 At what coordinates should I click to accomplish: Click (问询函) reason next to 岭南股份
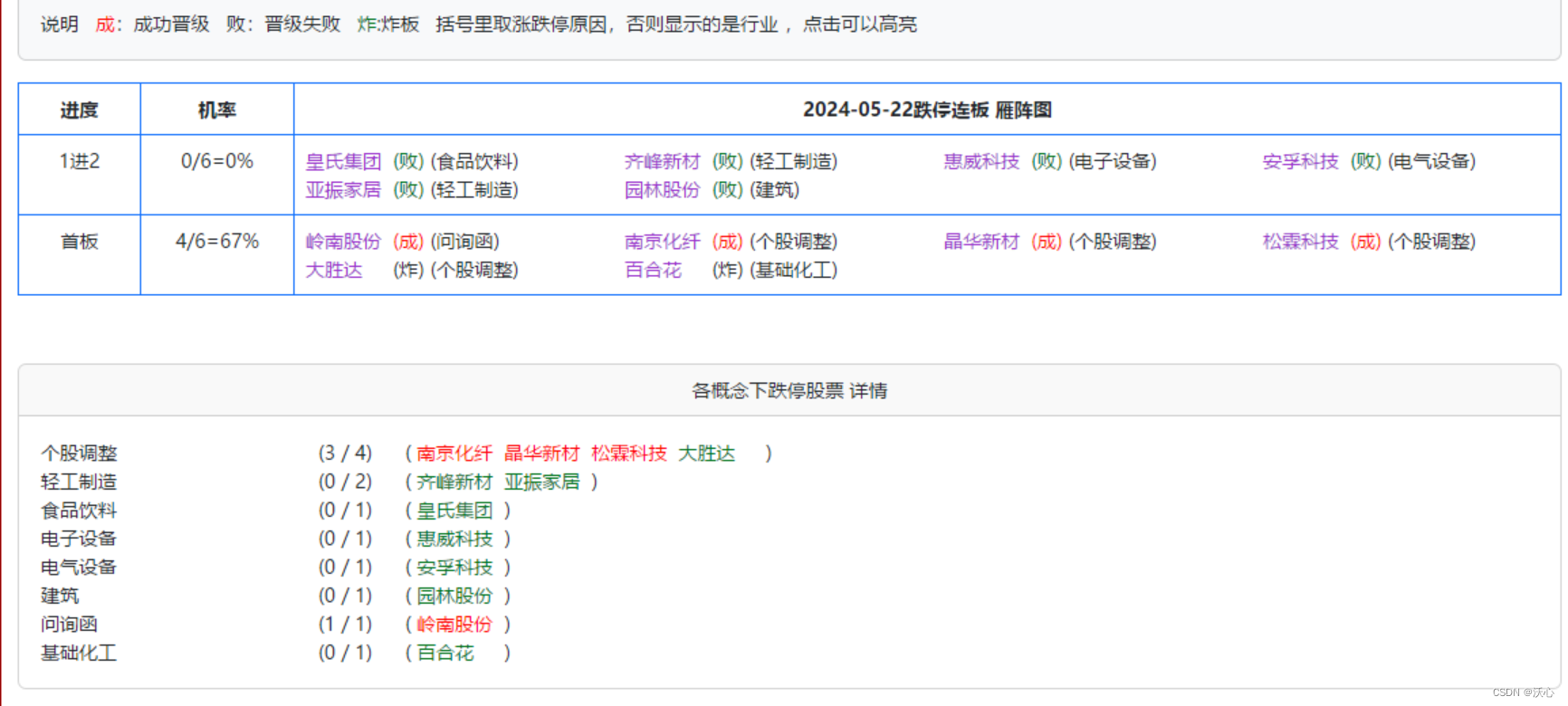[465, 242]
